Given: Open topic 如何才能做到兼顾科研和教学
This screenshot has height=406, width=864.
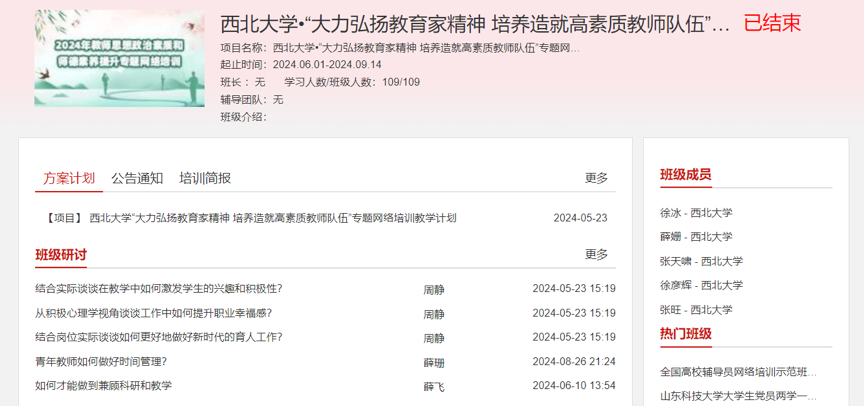Looking at the screenshot, I should click(103, 386).
